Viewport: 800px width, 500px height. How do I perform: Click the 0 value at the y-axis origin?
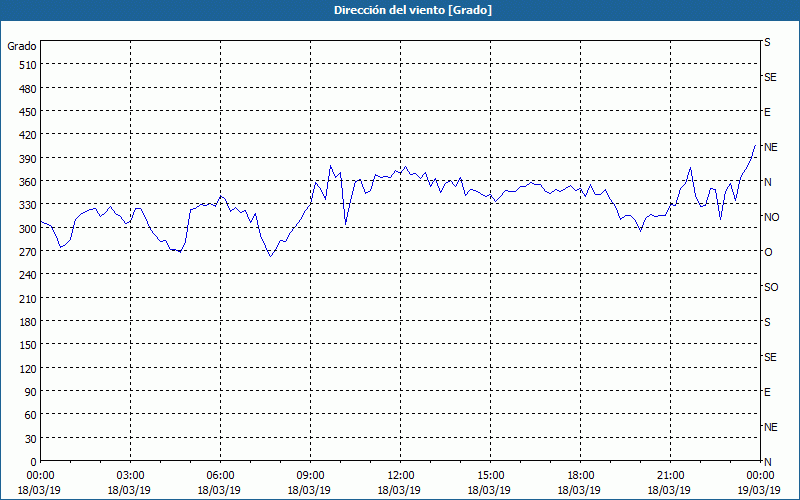[34, 462]
